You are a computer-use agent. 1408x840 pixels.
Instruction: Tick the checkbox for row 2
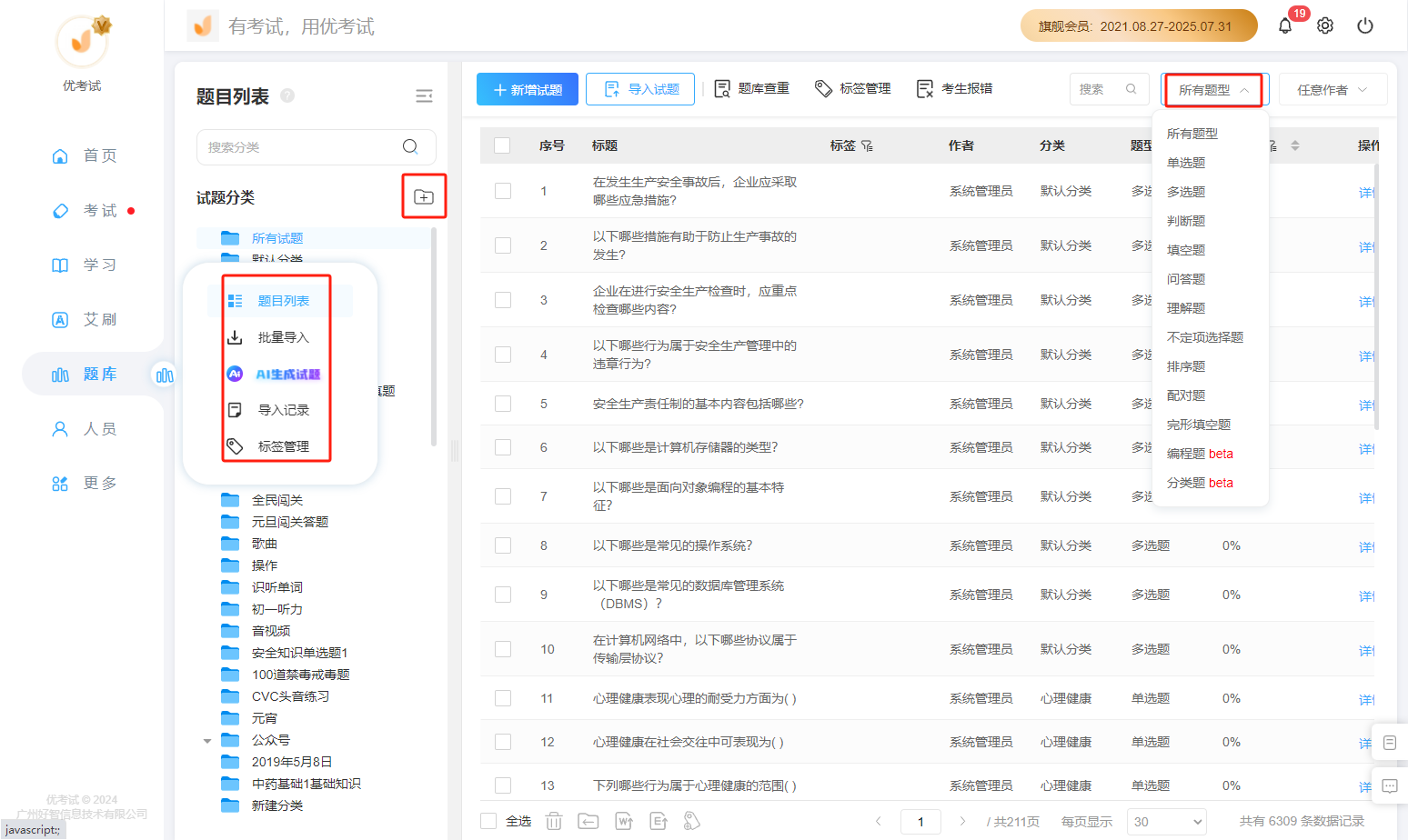(503, 245)
